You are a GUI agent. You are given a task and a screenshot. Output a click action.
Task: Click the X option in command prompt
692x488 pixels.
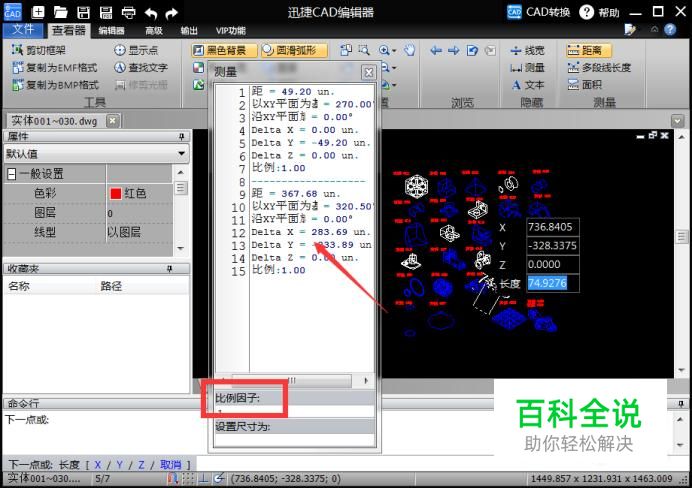(x=98, y=465)
